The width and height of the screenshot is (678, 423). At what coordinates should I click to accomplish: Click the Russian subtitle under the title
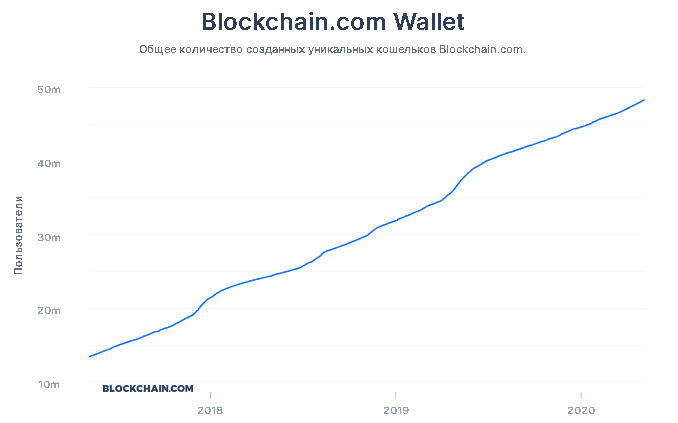332,49
